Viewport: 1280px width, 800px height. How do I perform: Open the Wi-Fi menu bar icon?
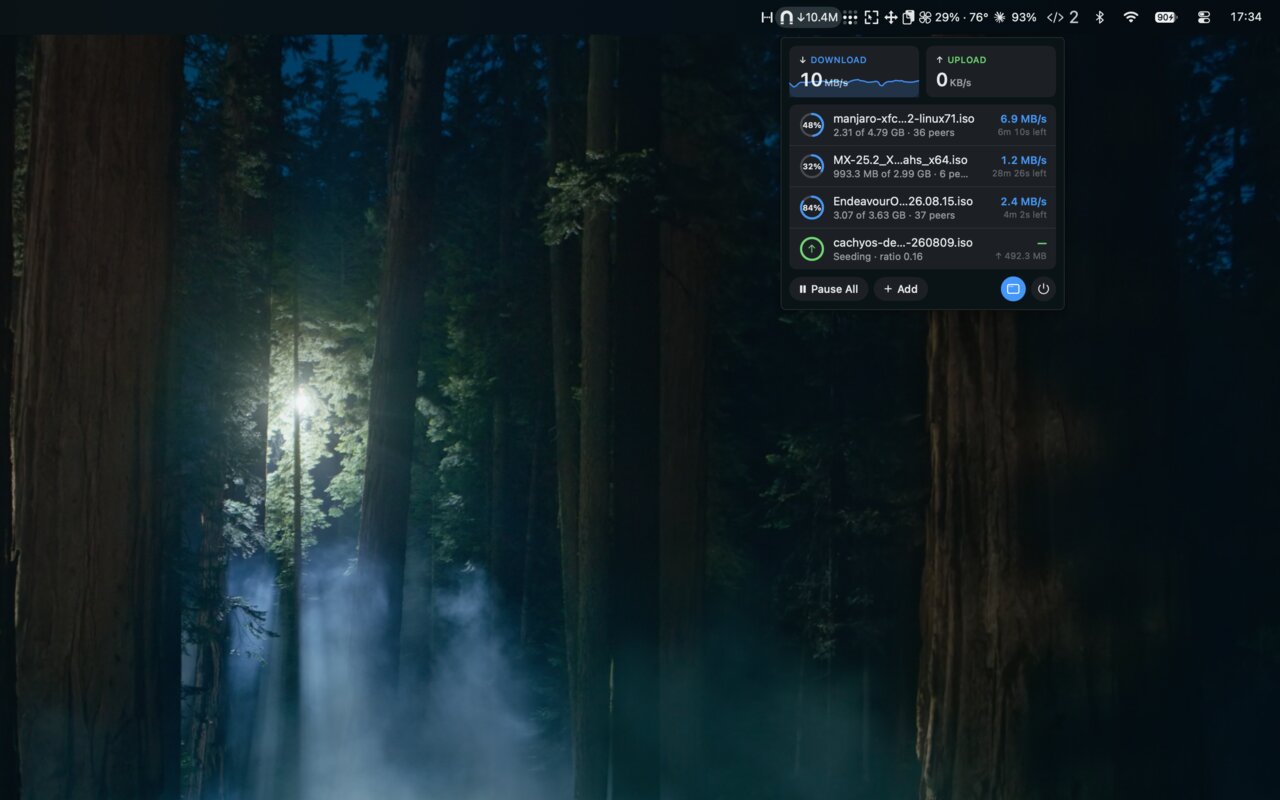pos(1131,17)
